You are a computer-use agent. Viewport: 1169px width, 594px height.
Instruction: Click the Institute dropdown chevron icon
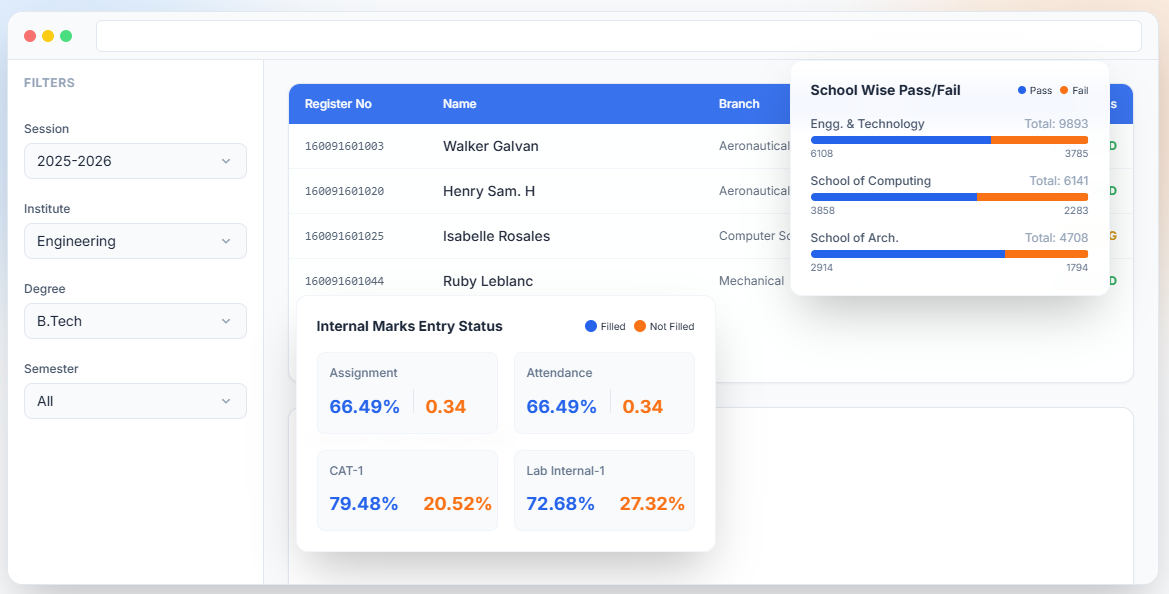click(228, 241)
